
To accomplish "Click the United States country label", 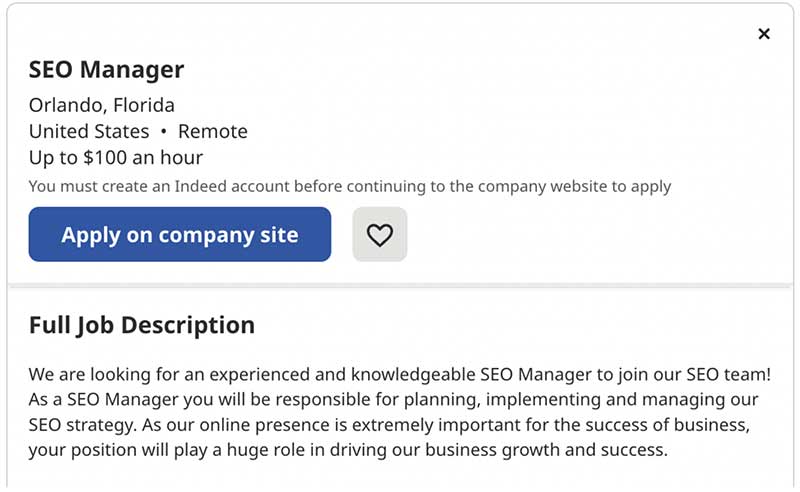I will [89, 131].
